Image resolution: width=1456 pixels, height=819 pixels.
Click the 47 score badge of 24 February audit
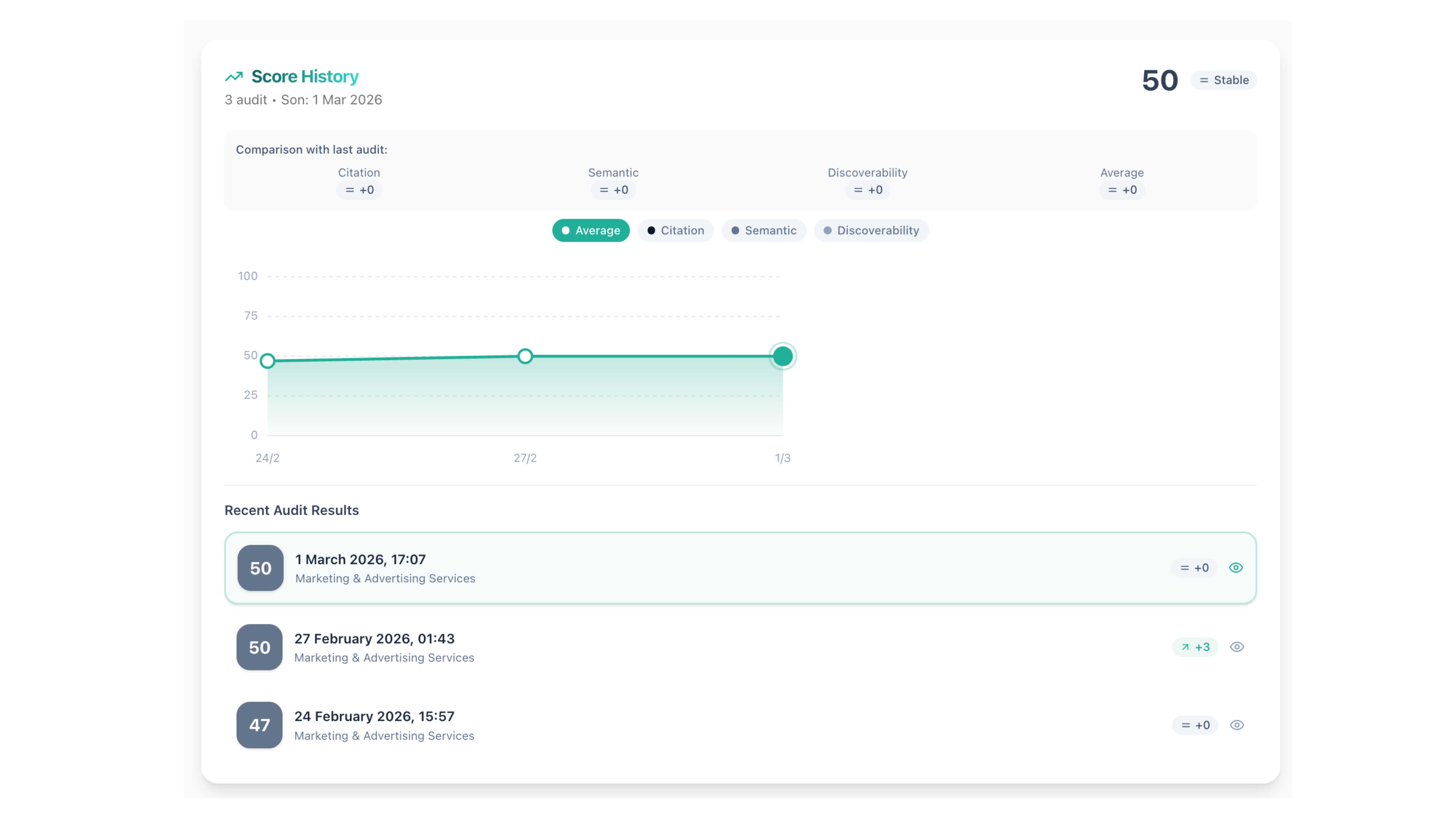coord(259,725)
